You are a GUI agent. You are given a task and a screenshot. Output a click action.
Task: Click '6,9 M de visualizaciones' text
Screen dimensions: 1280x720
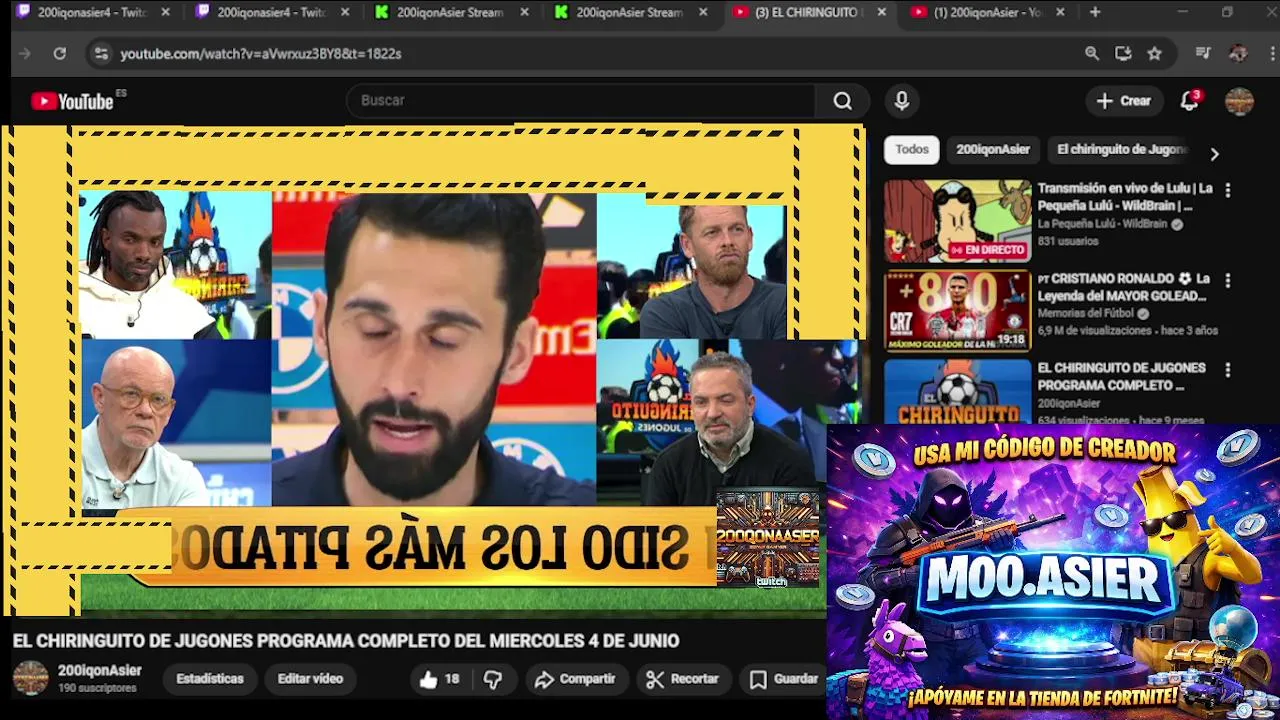pos(1094,330)
